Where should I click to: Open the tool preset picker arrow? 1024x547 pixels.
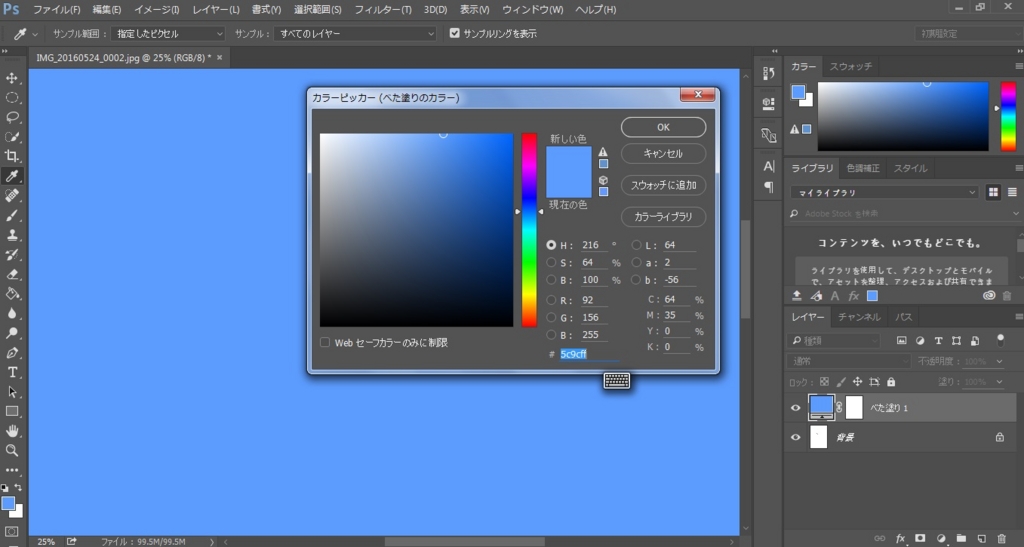click(x=35, y=33)
